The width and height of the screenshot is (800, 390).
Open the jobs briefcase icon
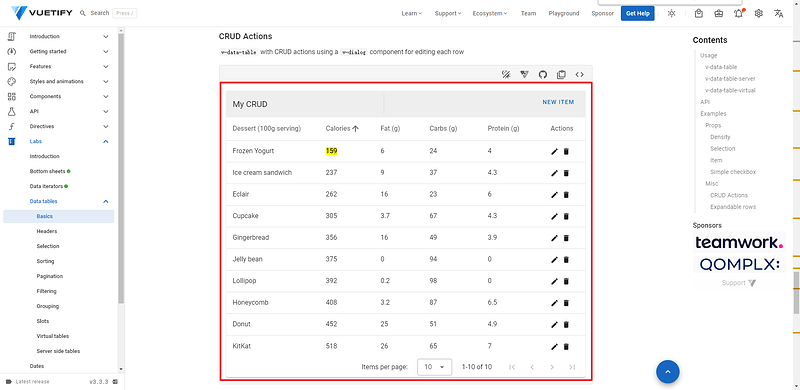719,13
